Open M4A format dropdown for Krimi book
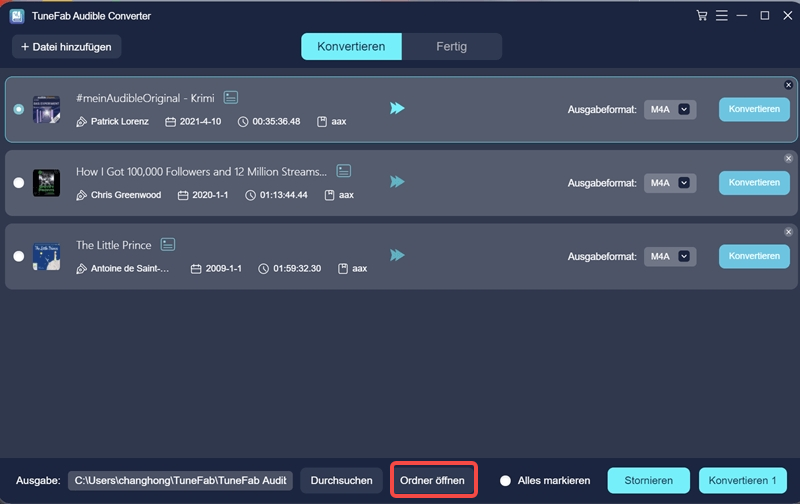Screen dimensions: 800x504 [670, 109]
